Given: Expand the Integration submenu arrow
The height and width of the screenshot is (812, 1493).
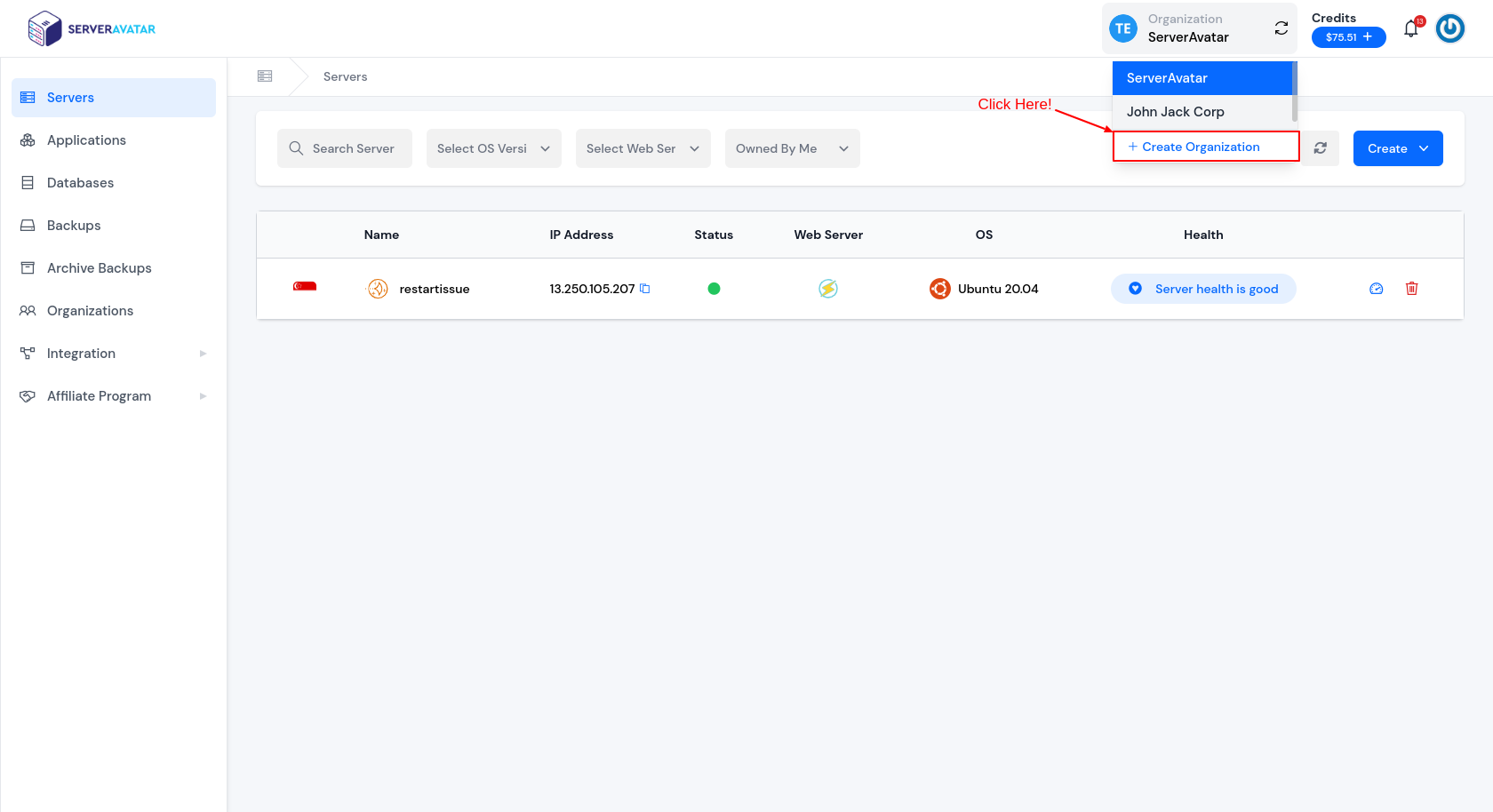Looking at the screenshot, I should tap(203, 354).
